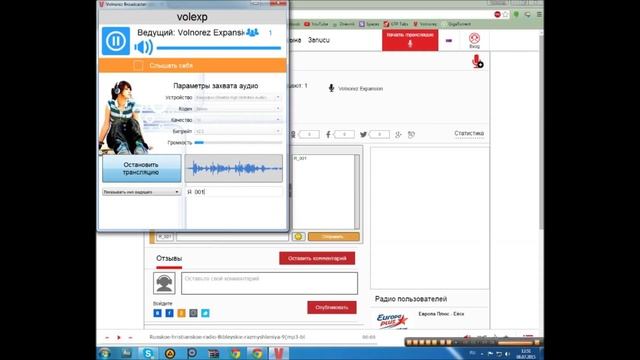Open the Spaces bookmark in browser bar
The height and width of the screenshot is (360, 640).
click(369, 24)
